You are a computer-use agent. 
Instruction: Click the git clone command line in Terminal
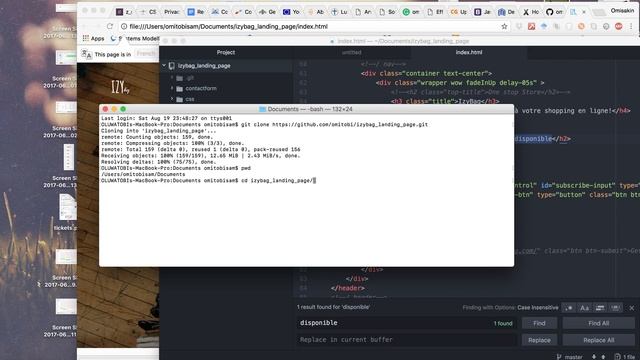264,124
